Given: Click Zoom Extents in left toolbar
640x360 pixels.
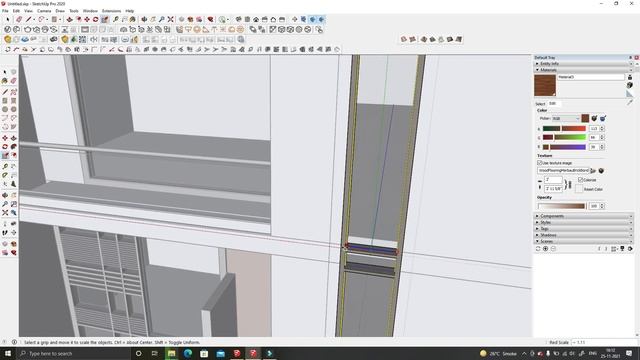Looking at the screenshot, I should coord(5,213).
